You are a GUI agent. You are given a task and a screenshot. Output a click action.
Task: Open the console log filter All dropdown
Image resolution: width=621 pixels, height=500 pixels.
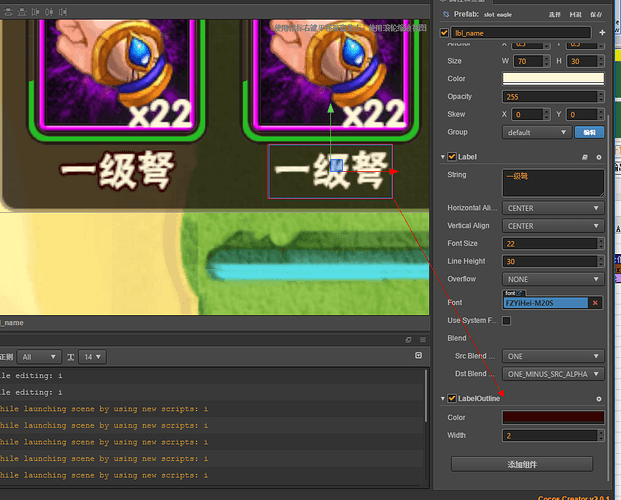39,357
